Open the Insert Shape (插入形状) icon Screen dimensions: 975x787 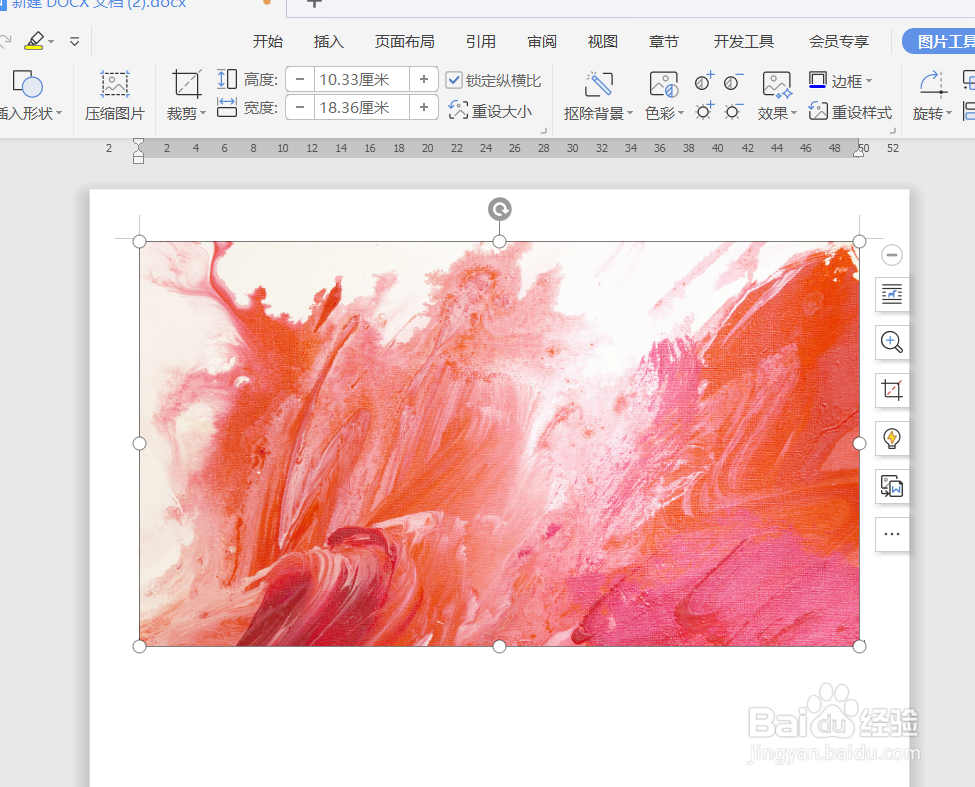pyautogui.click(x=27, y=83)
